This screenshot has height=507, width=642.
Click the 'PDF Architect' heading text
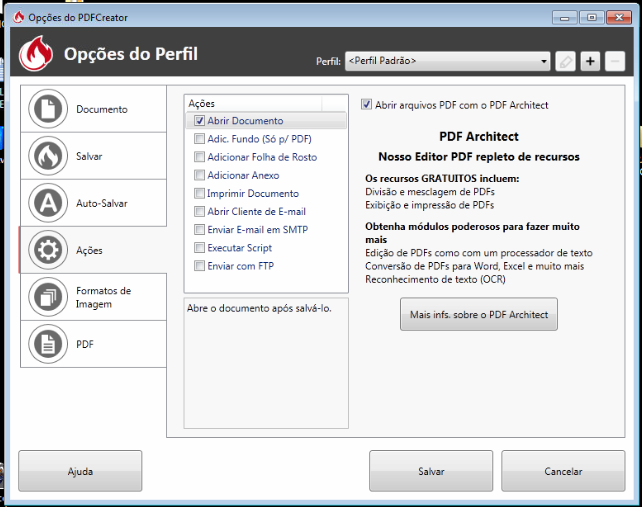coord(479,136)
